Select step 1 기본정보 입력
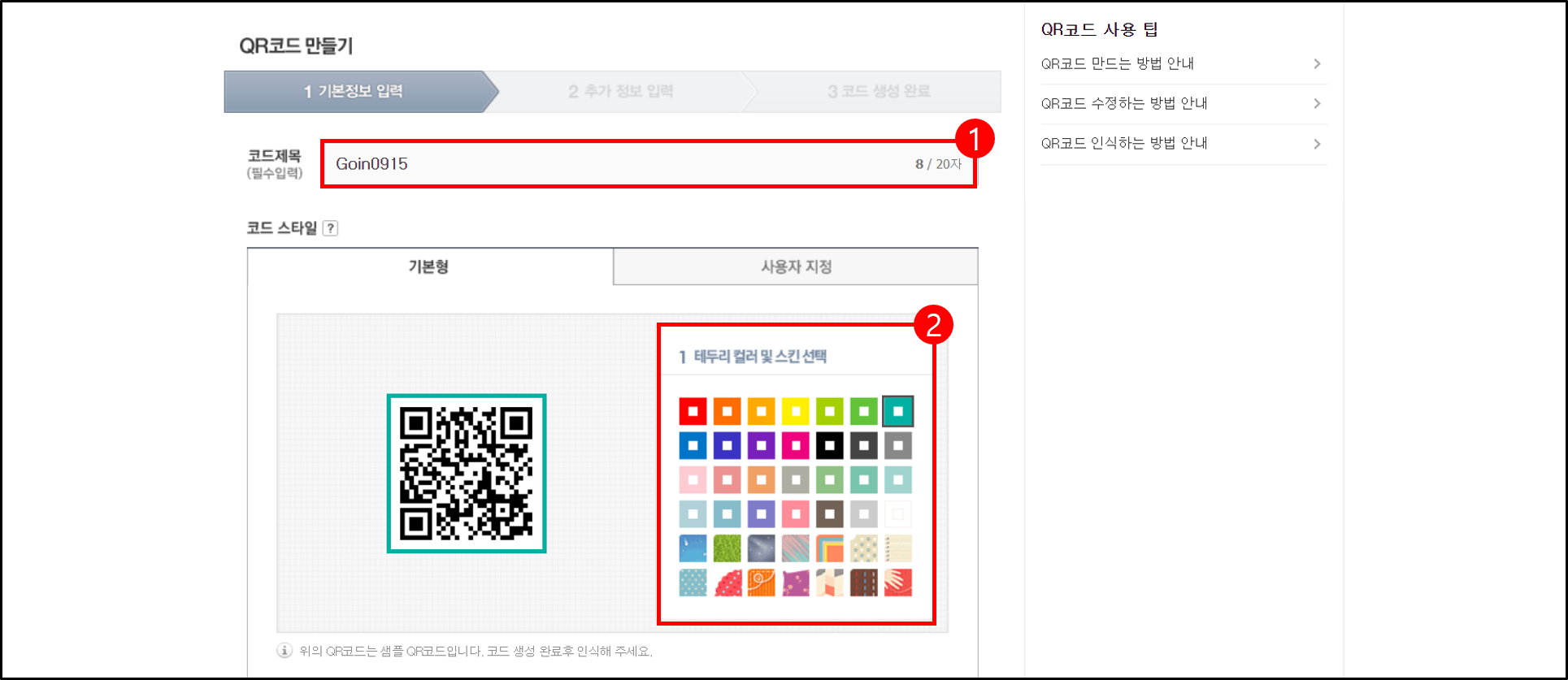Image resolution: width=1568 pixels, height=680 pixels. (x=354, y=91)
